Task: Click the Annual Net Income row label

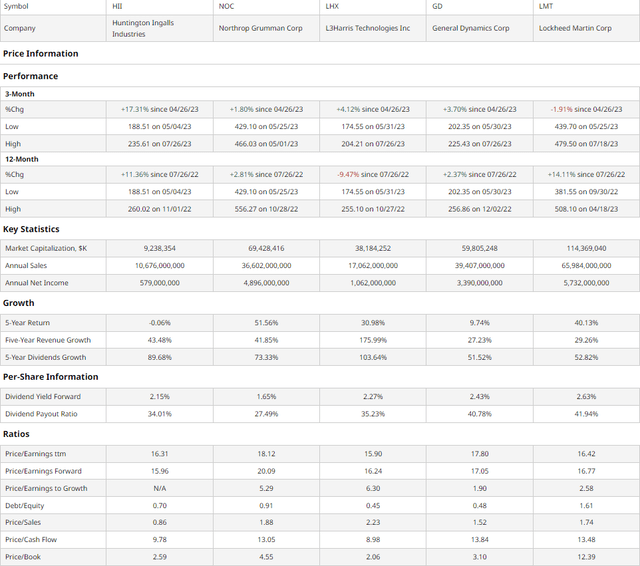Action: (x=37, y=283)
